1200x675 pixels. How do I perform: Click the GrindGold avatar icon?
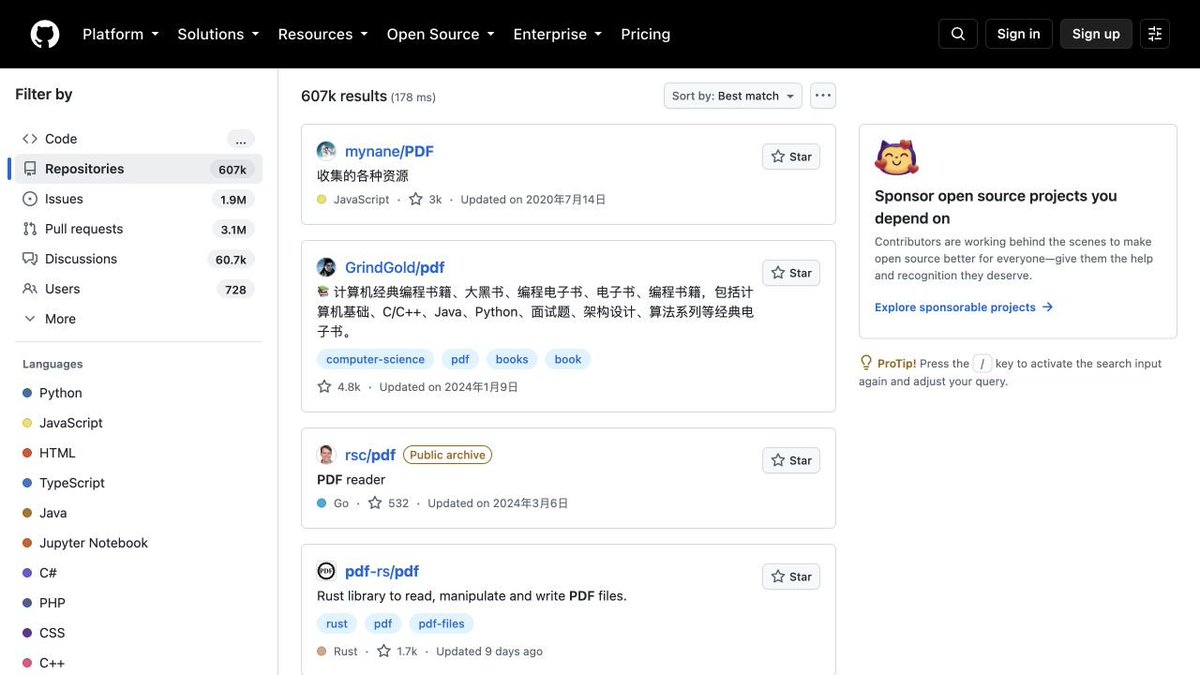coord(326,267)
